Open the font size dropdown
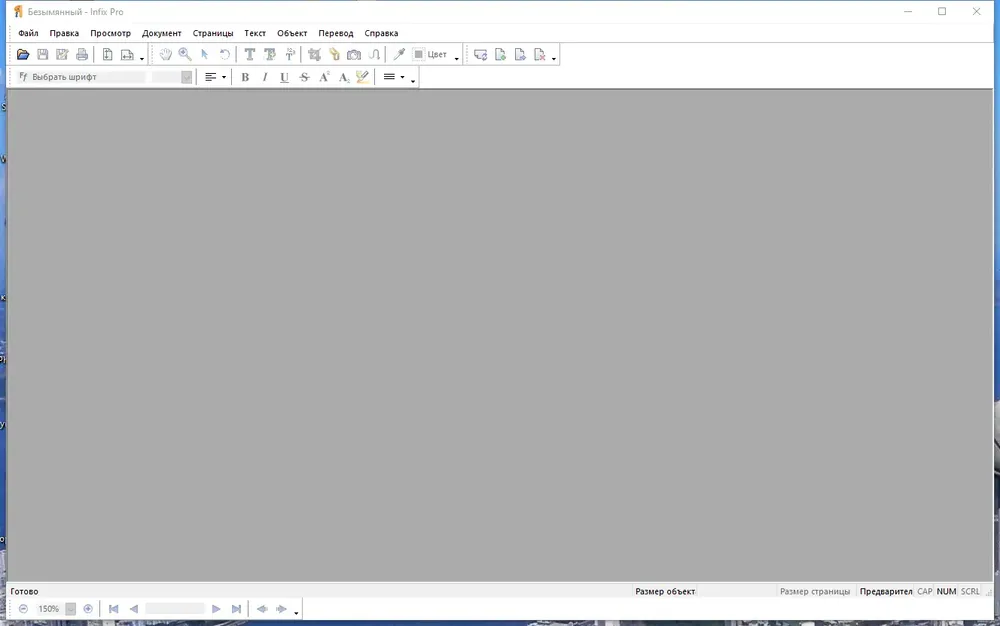The height and width of the screenshot is (626, 1000). click(x=186, y=77)
